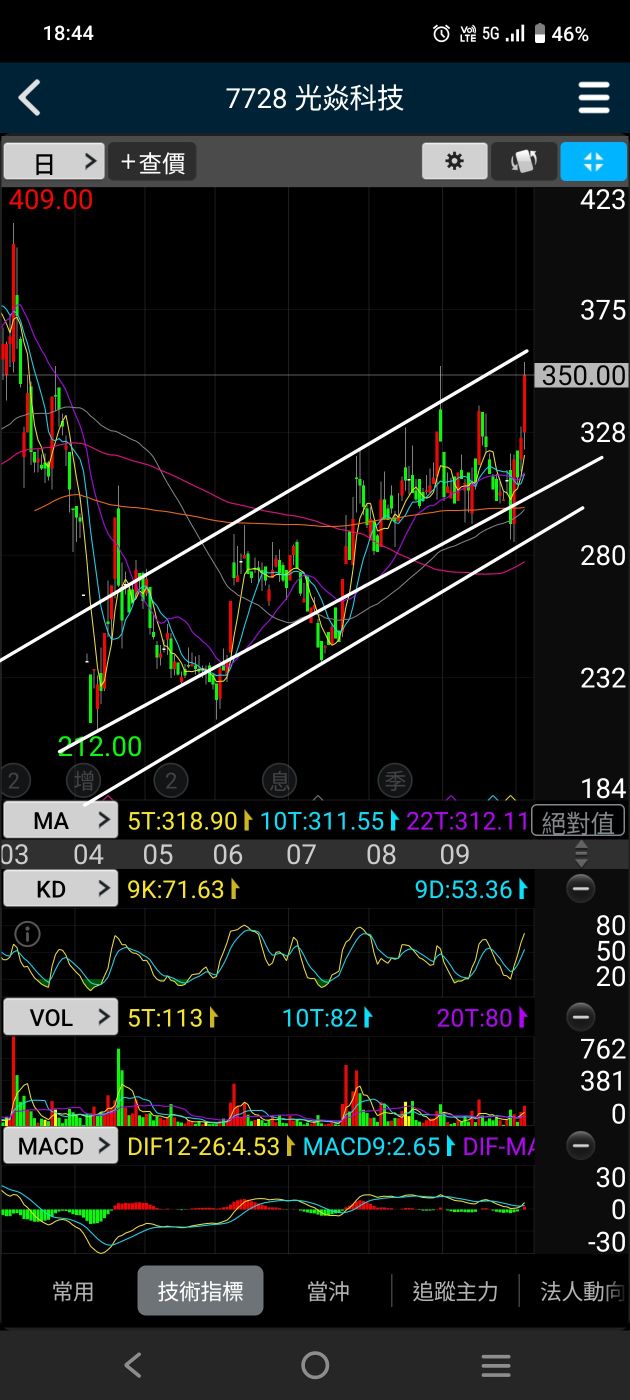Tap the 409.00 high price label
The image size is (630, 1400).
tap(50, 200)
